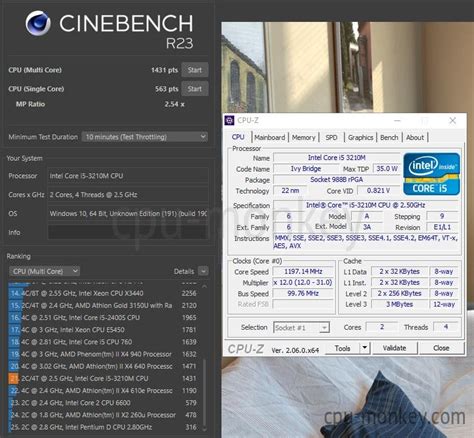Click the Validate button in CPU-Z
474x438 pixels.
394,348
